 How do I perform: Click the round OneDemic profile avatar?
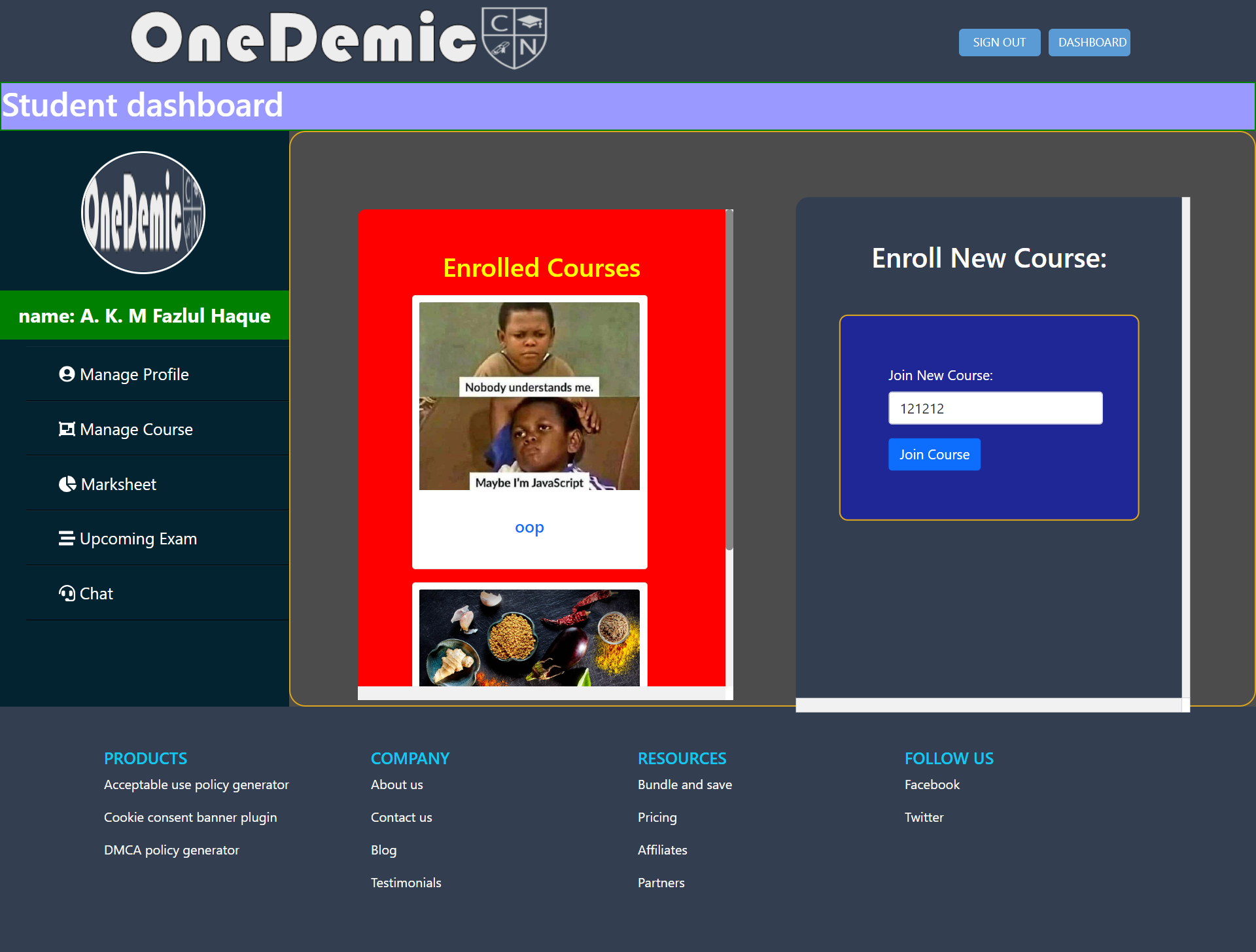143,213
